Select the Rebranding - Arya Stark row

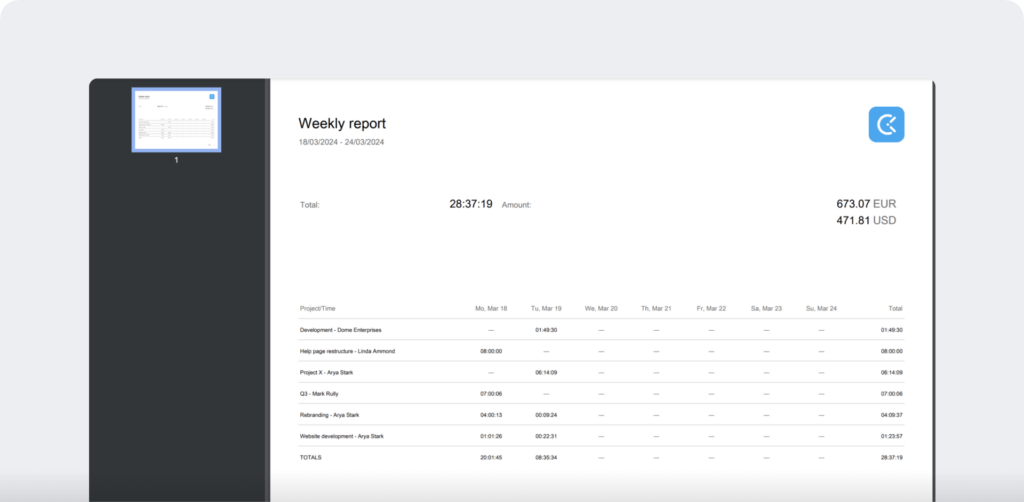click(x=328, y=415)
